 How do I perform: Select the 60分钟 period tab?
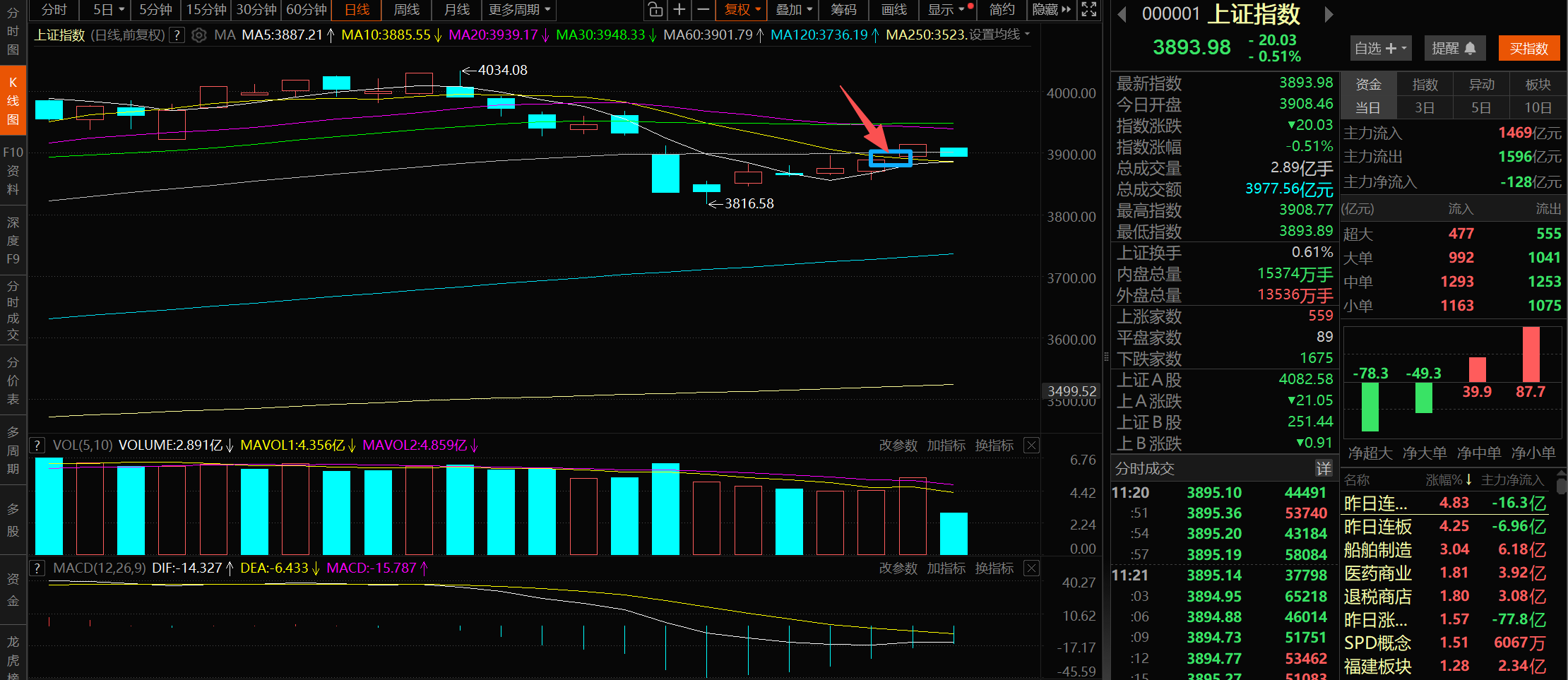pos(307,10)
